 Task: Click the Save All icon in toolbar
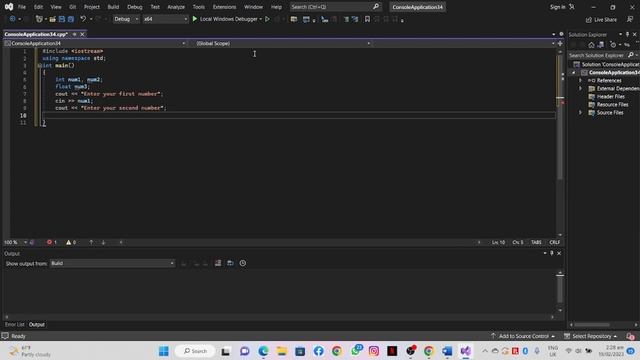(71, 19)
